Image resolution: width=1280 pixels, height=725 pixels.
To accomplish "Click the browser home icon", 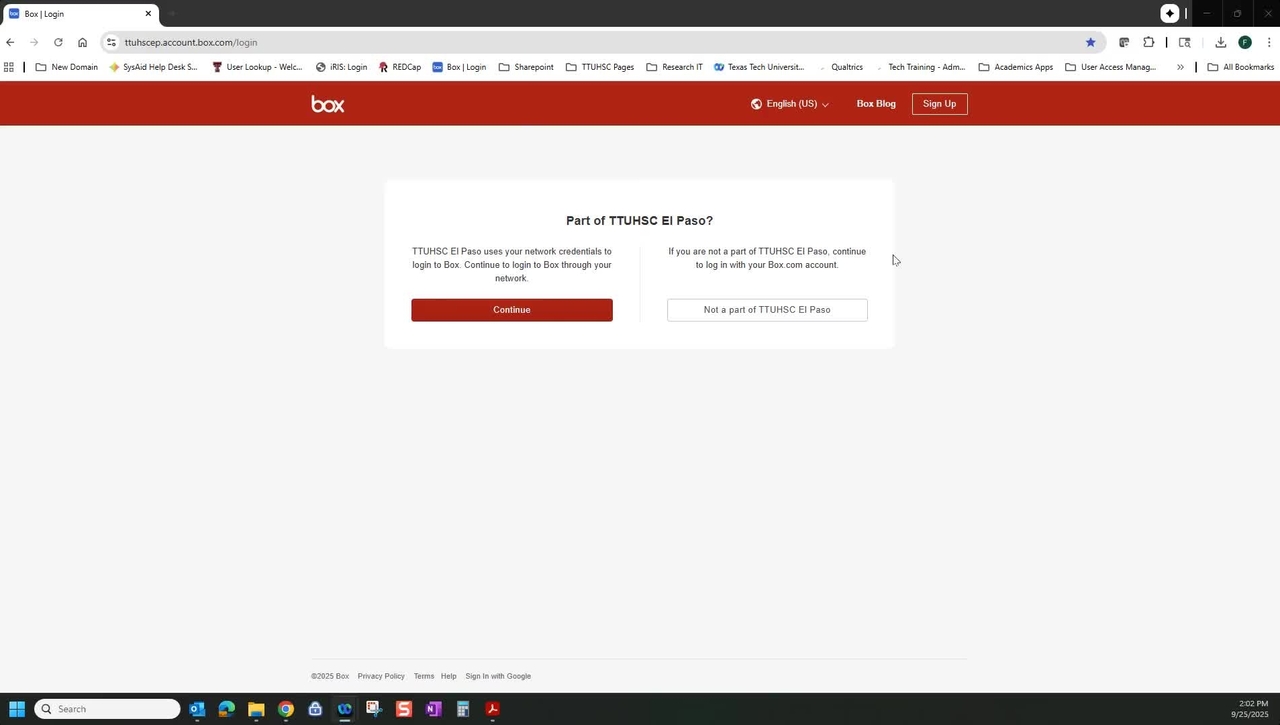I will (82, 42).
